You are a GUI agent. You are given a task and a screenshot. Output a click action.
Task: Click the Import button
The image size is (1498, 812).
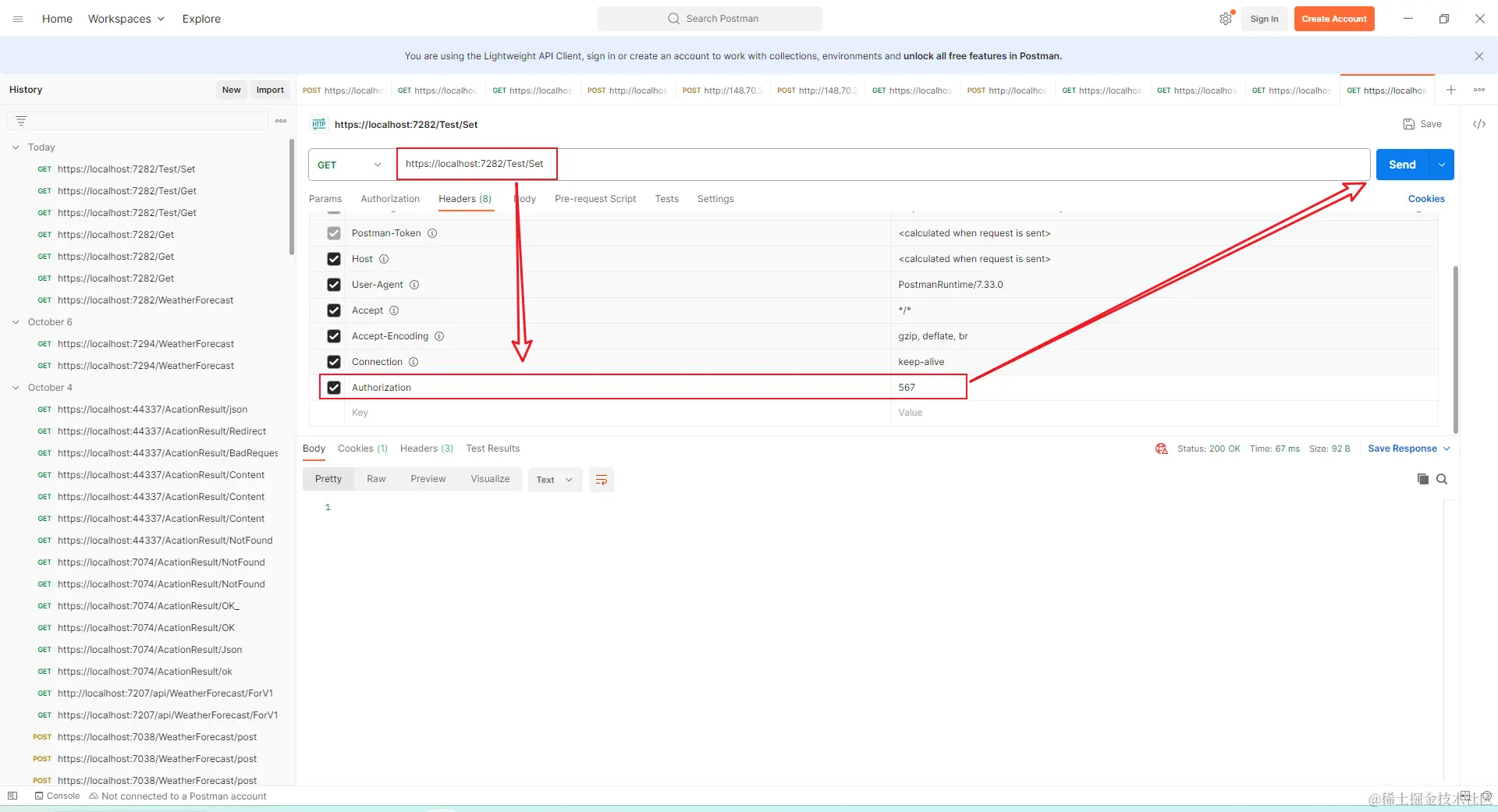270,90
